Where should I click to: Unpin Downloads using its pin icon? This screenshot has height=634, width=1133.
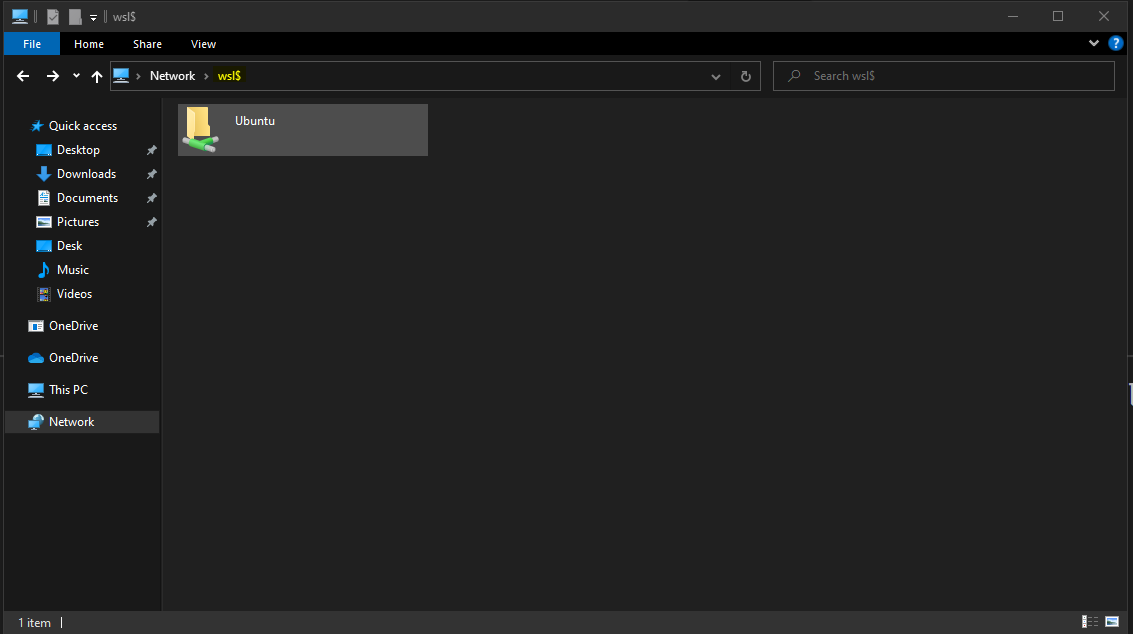point(152,174)
